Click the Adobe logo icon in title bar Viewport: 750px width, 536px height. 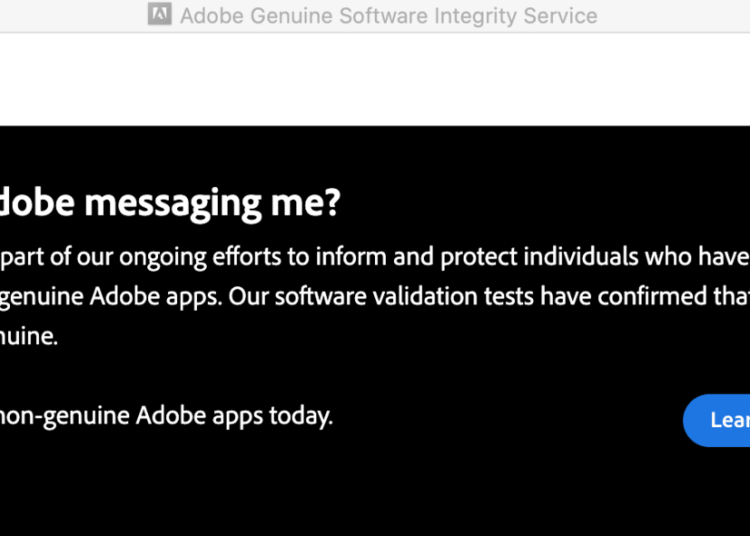click(x=159, y=15)
